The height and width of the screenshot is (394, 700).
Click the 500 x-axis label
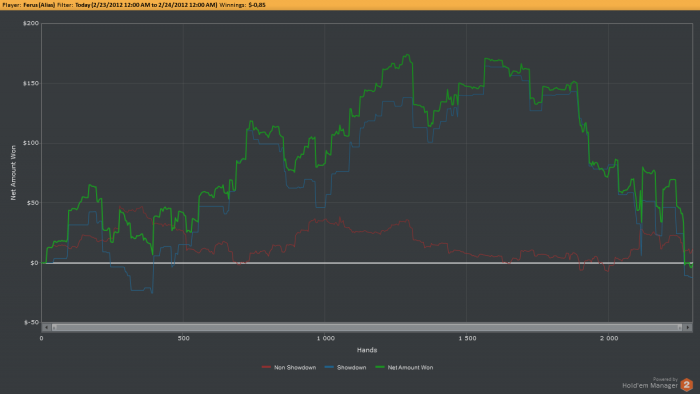click(183, 338)
